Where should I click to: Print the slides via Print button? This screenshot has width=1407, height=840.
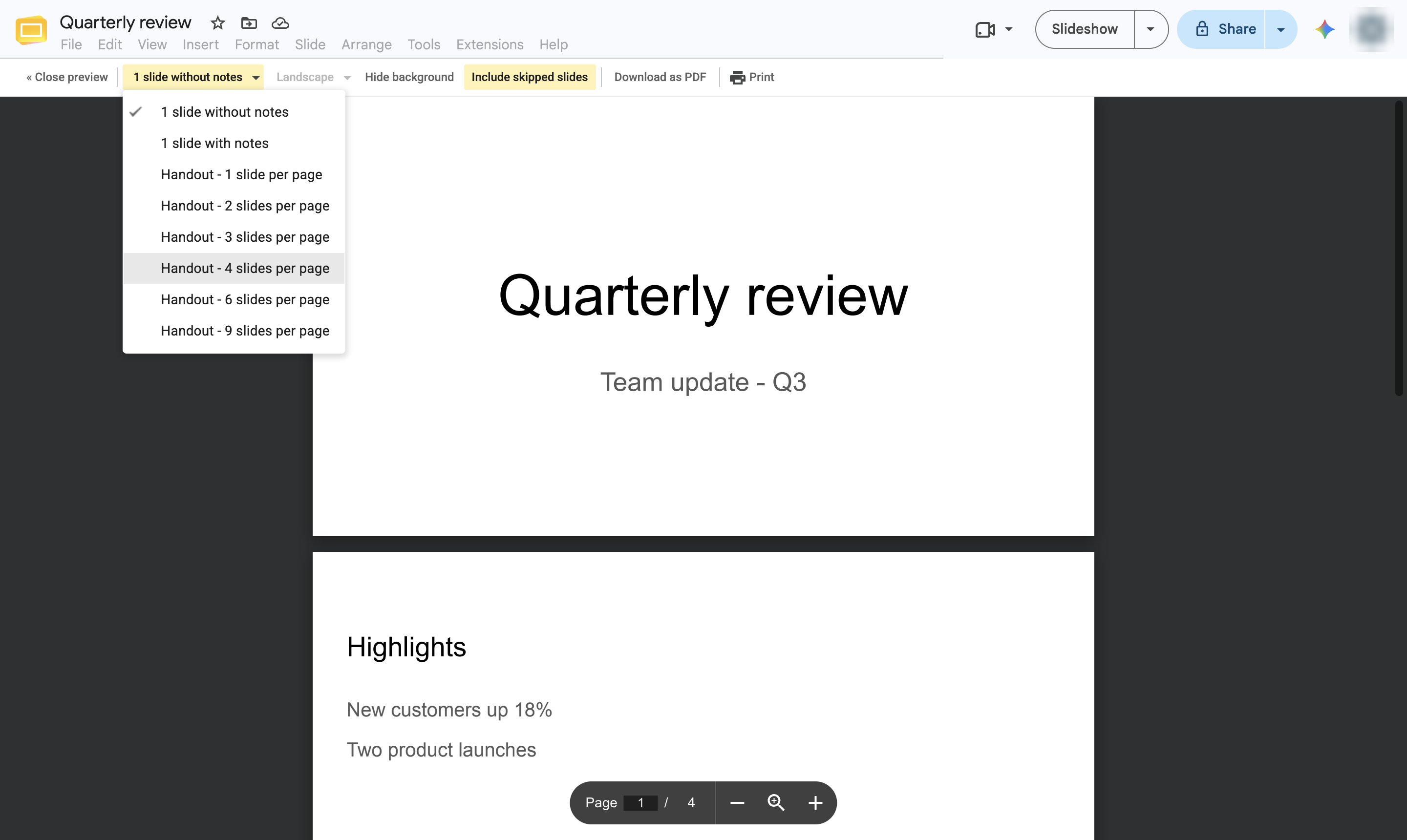click(751, 77)
